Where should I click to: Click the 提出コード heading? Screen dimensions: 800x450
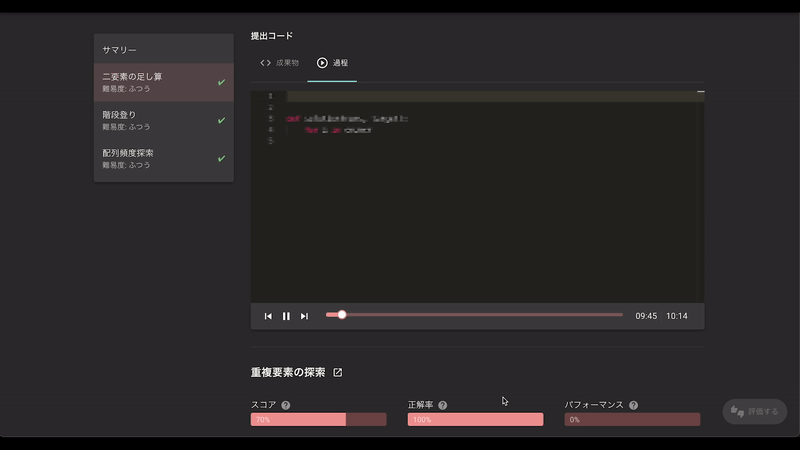click(272, 36)
